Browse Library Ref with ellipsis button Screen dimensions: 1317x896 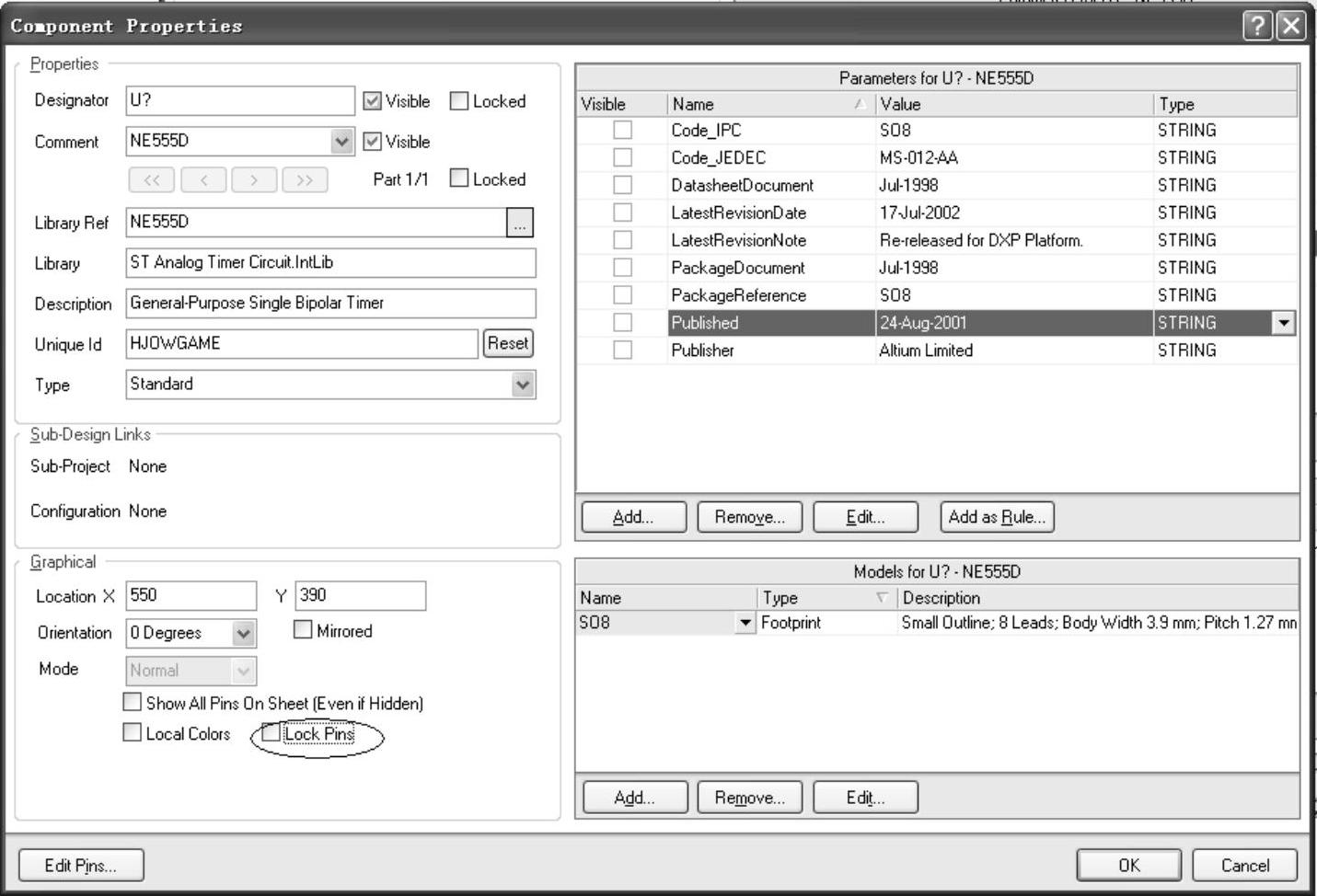520,223
